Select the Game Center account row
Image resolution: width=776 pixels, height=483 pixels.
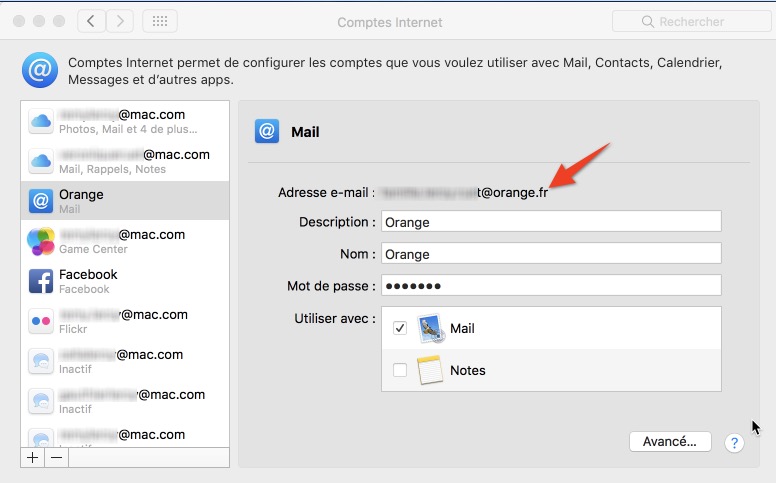(x=125, y=241)
